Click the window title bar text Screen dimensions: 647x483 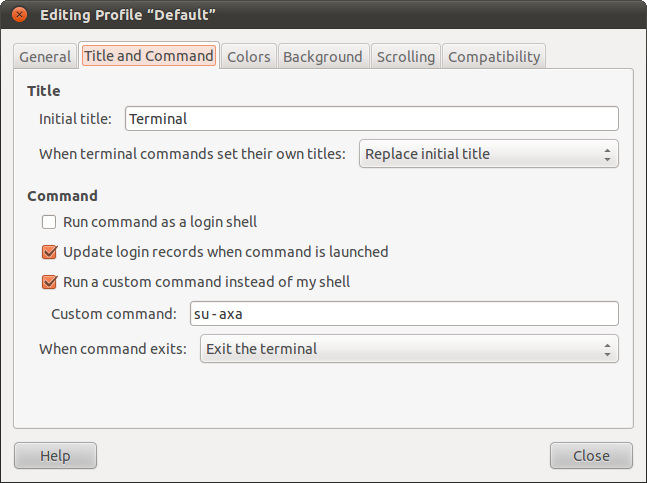click(x=128, y=15)
